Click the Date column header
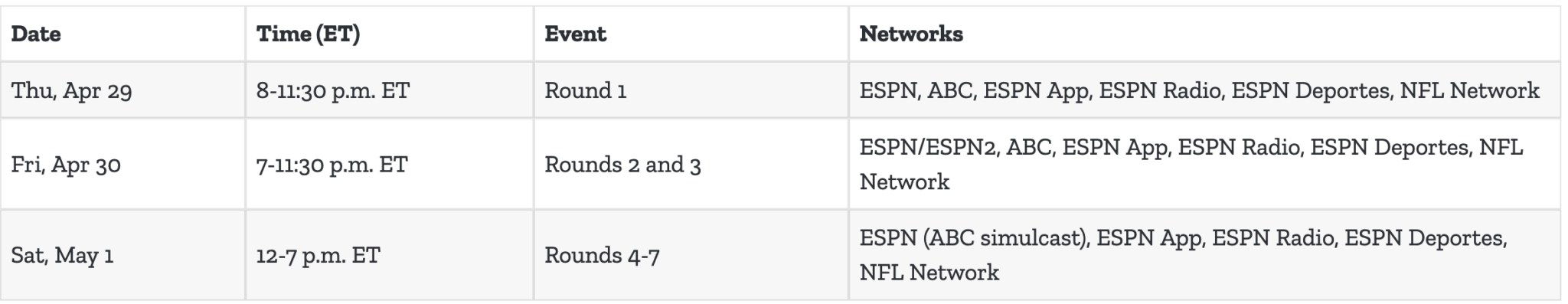Screen dimensions: 1568x304 click(x=122, y=34)
